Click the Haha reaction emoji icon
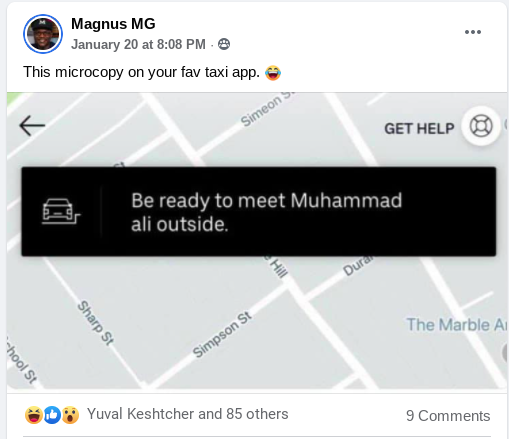The width and height of the screenshot is (509, 439). coord(34,415)
